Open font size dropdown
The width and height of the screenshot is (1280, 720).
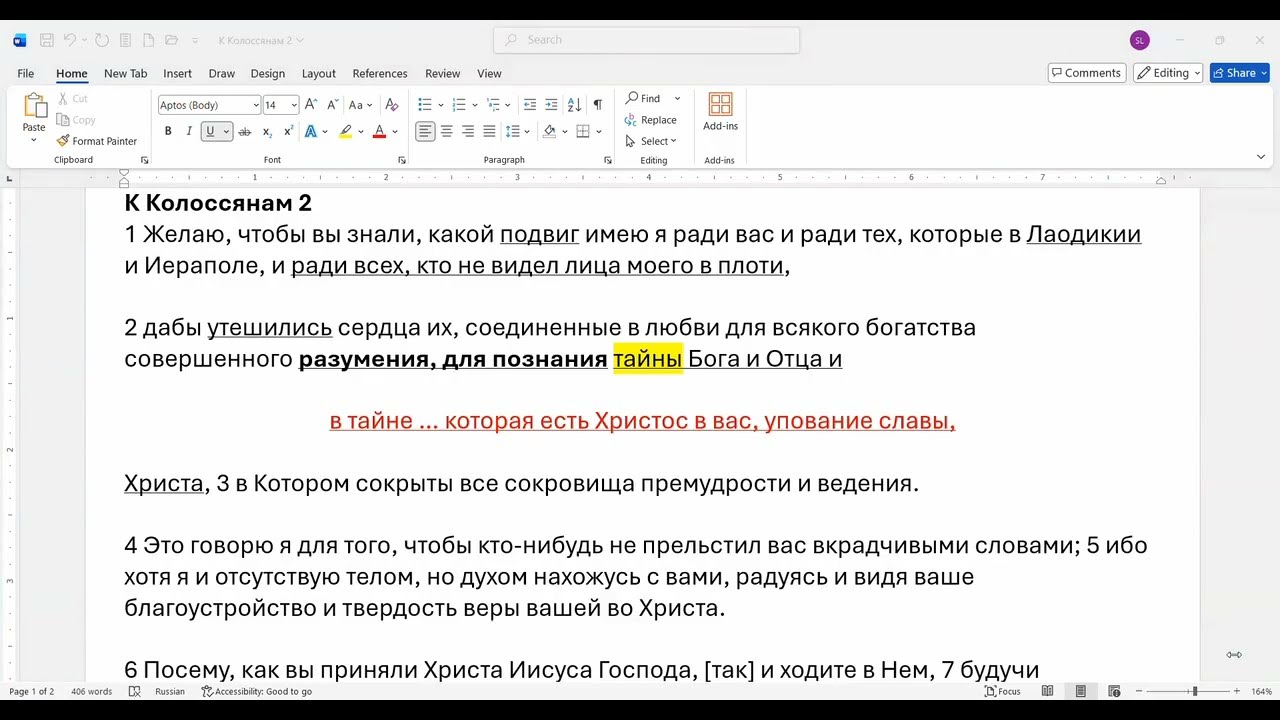pyautogui.click(x=294, y=105)
